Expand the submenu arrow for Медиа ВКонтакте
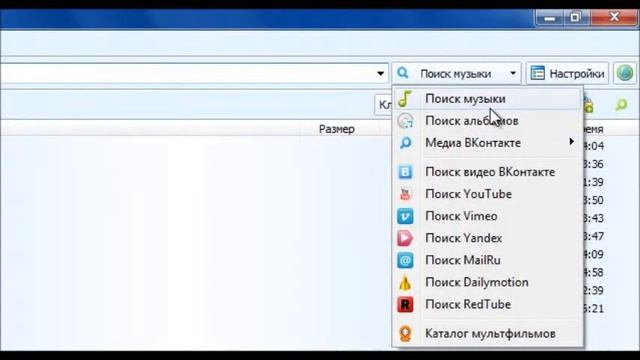Screen dimensions: 640x360 pos(571,142)
